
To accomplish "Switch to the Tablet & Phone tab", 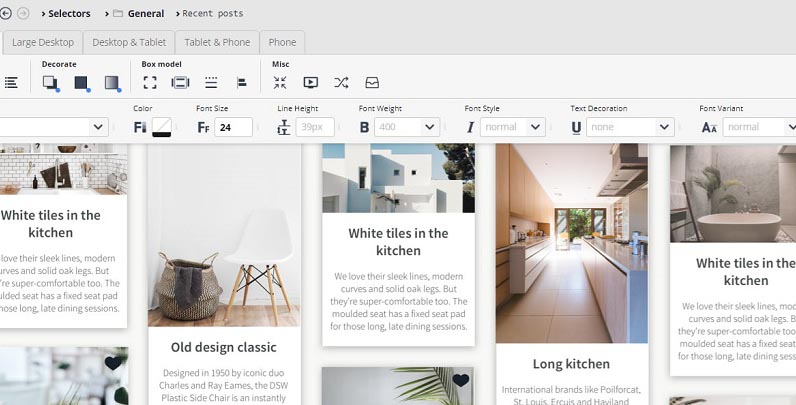I will pyautogui.click(x=217, y=42).
